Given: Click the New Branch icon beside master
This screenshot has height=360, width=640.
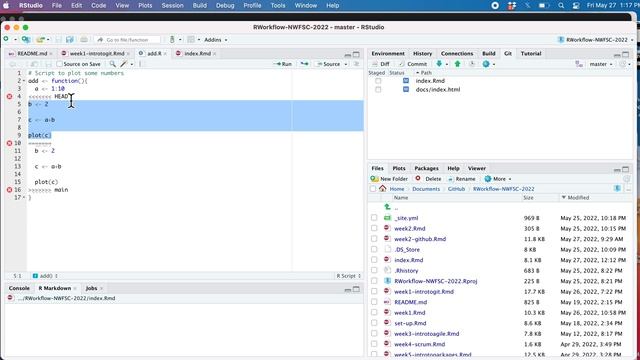Looking at the screenshot, I should point(579,64).
